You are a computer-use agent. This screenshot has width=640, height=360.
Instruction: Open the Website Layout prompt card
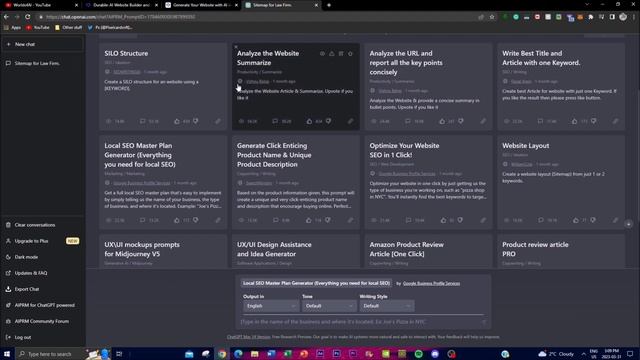coord(561,182)
